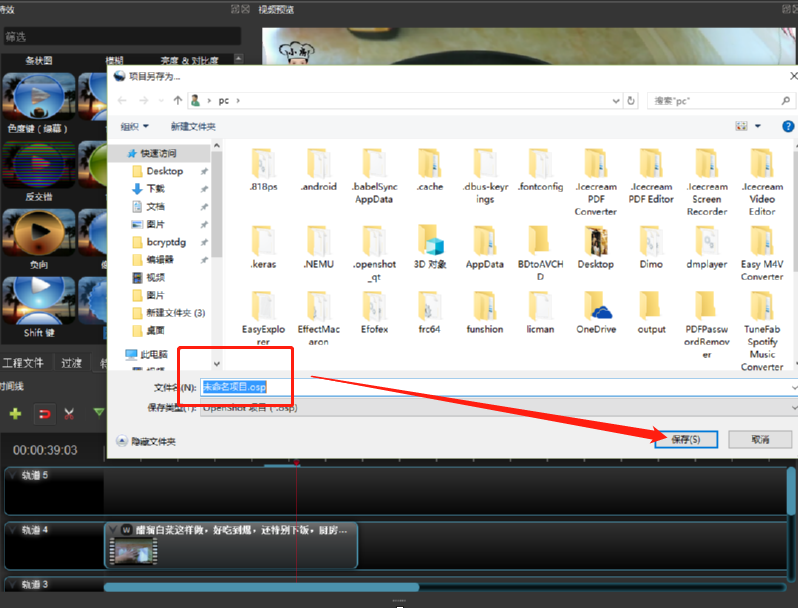The width and height of the screenshot is (798, 608).
Task: Refresh the folder listing in save dialog
Action: pos(631,101)
